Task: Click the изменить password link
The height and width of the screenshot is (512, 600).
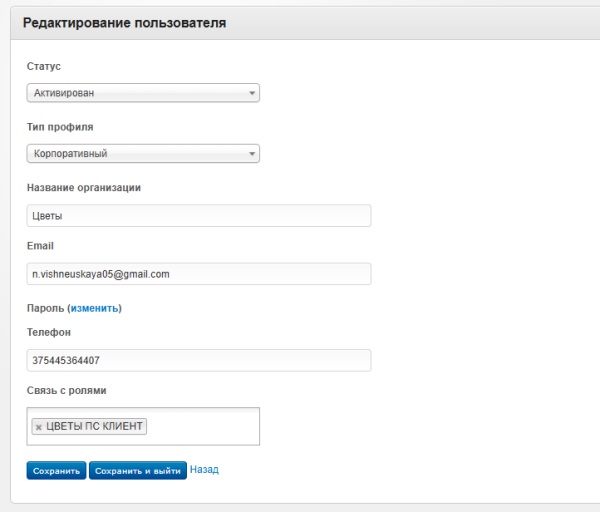Action: pos(95,308)
